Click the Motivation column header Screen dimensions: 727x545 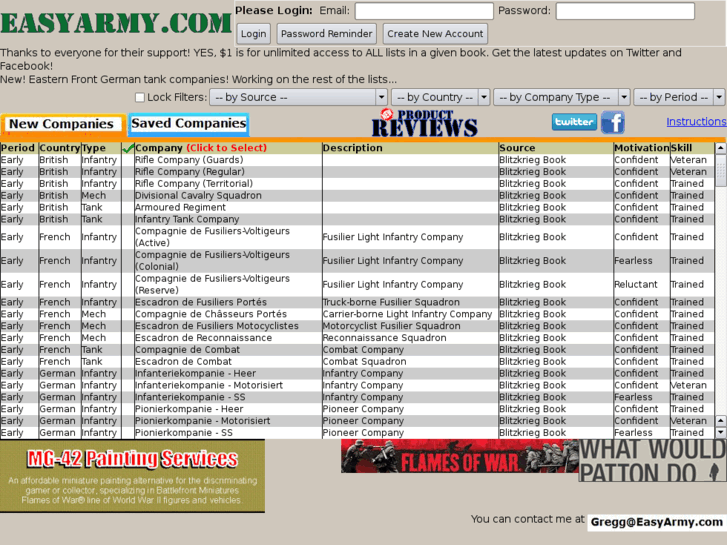click(x=642, y=148)
